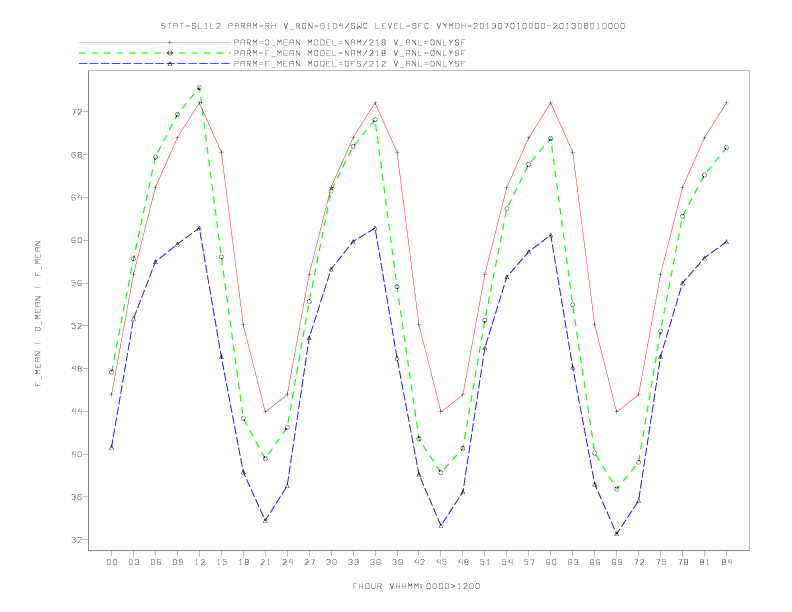
Task: Select legend entry PARM=F_MEAN MODEL=GFS/212
Action: 349,64
